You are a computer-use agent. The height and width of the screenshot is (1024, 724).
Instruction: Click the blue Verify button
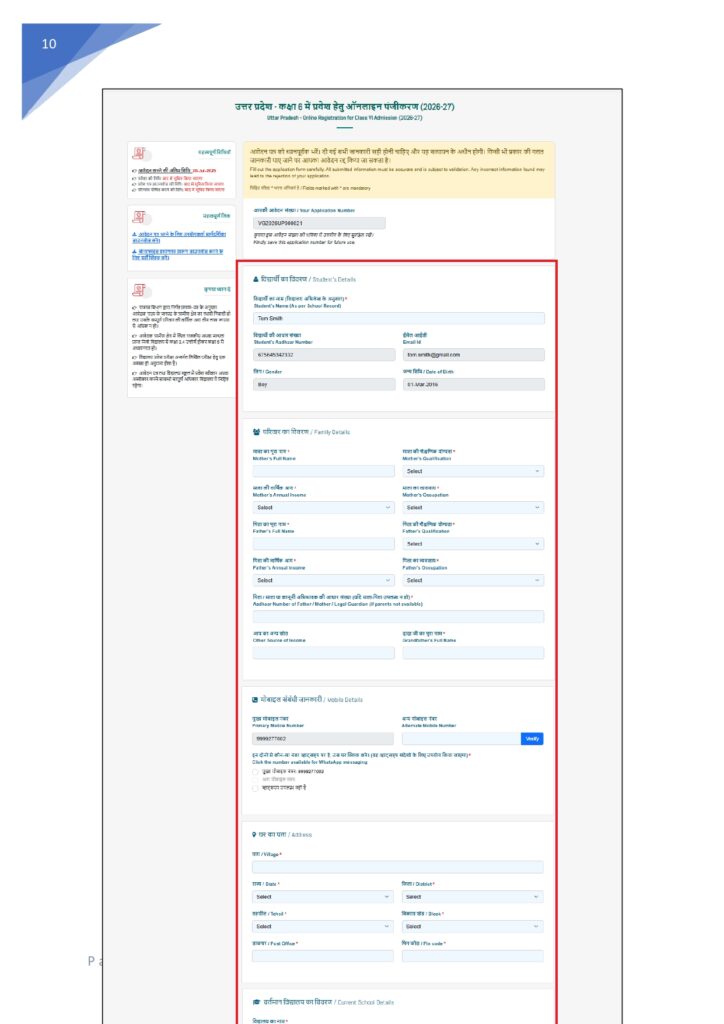[x=532, y=739]
